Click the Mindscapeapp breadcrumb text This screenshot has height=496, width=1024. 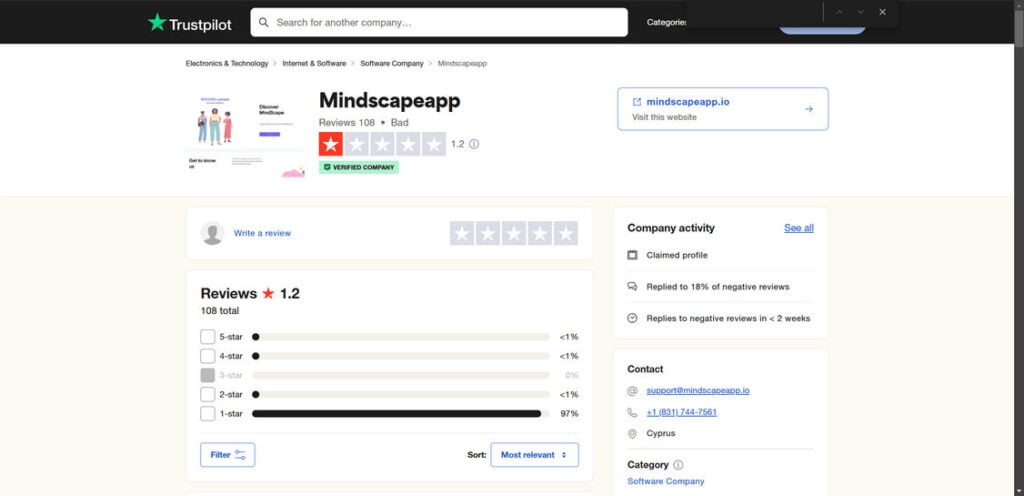pos(462,63)
